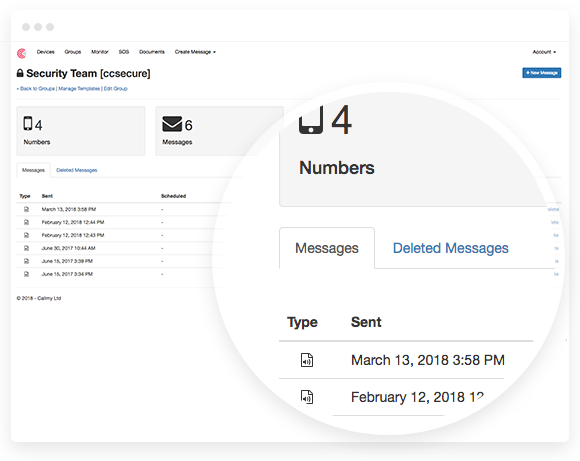Click the Type column header in small table
Screen dimensions: 580x461
25,196
